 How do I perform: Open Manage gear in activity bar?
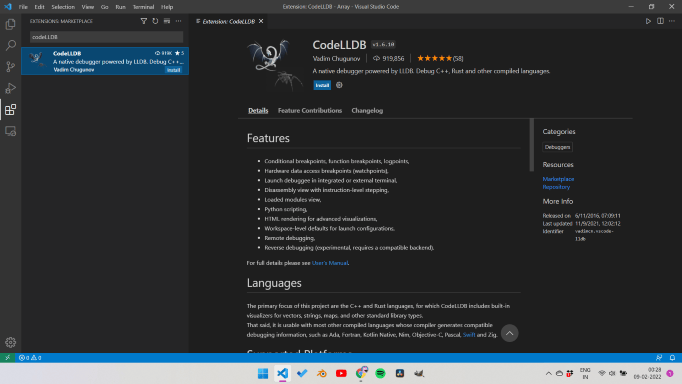click(10, 342)
